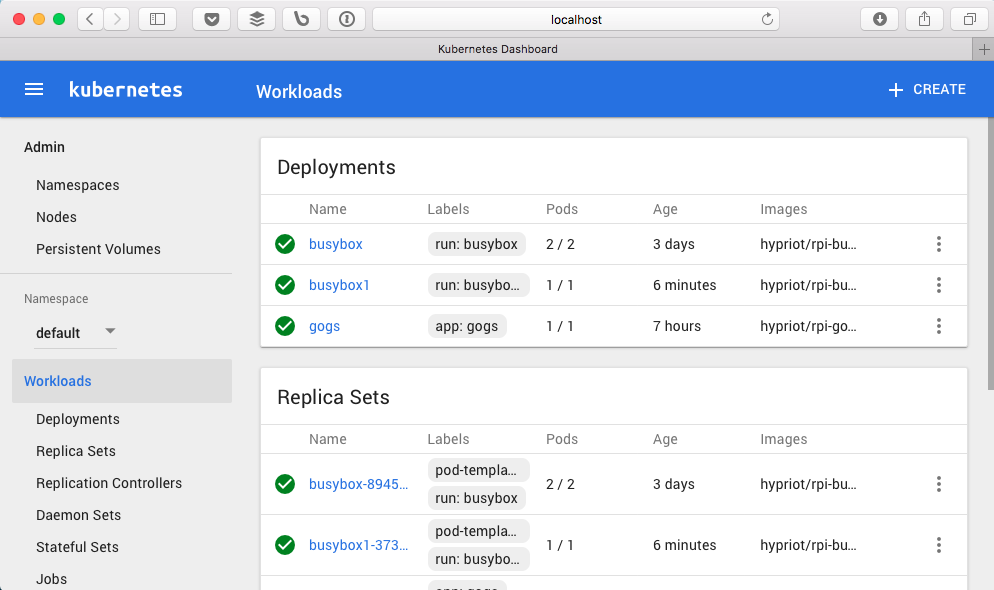Open Persistent Volumes in sidebar
This screenshot has height=590, width=994.
[98, 249]
